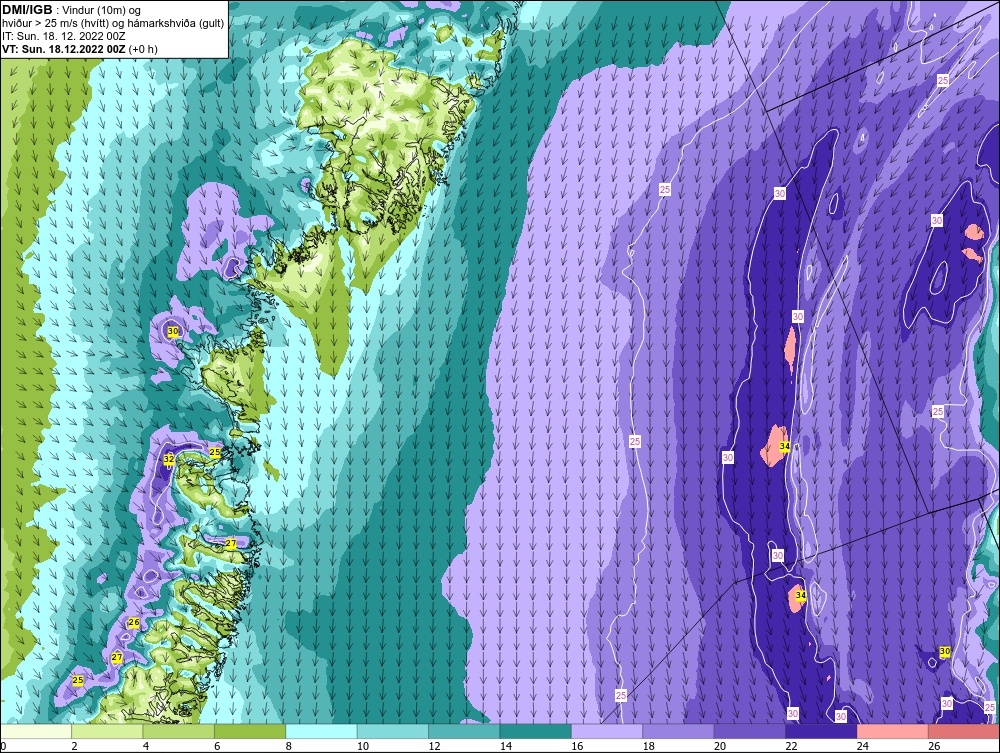Click legend scale value 20

pyautogui.click(x=720, y=746)
